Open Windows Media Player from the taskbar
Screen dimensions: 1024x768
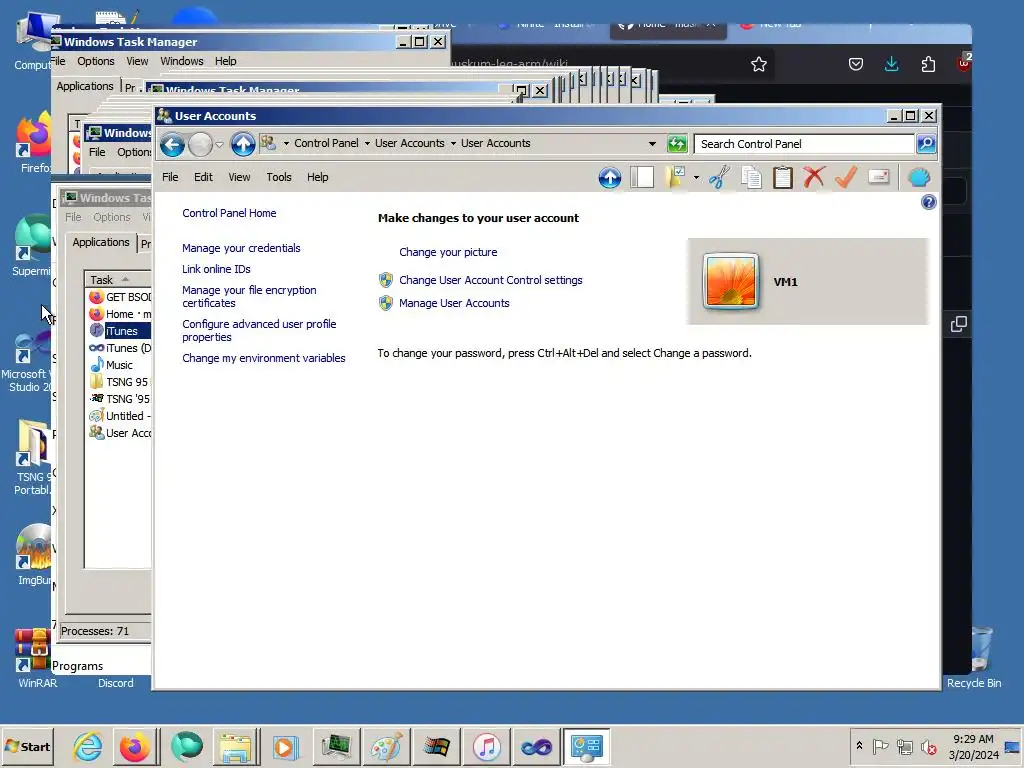pos(285,746)
